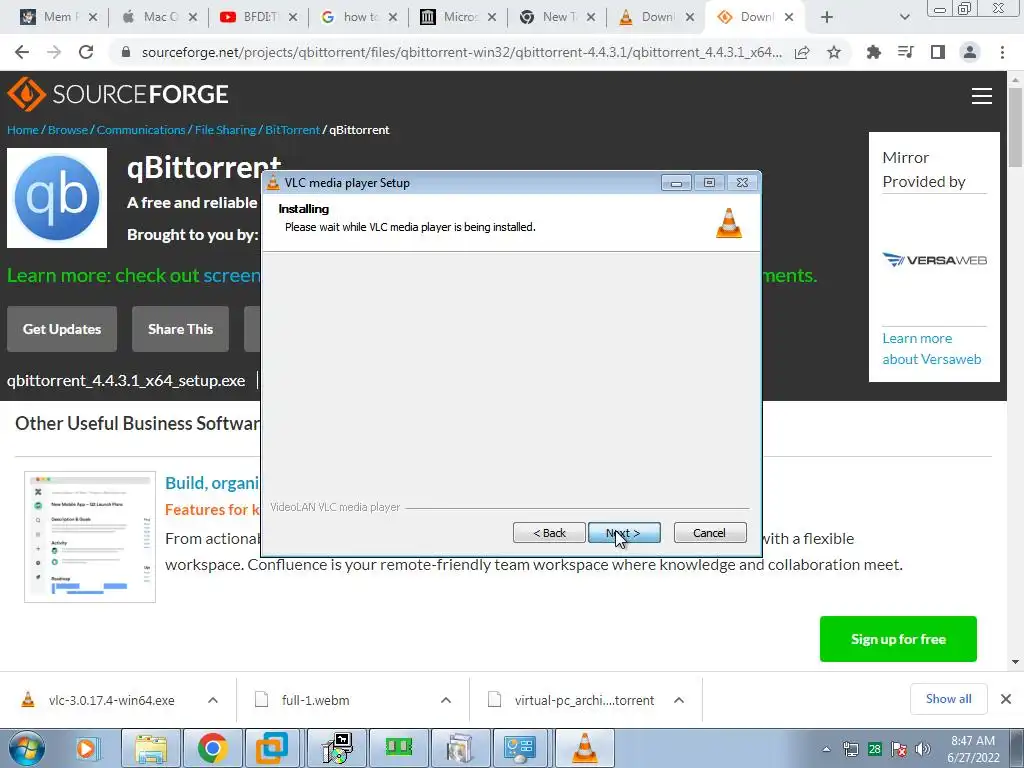Click Learn more about Versaweb link
This screenshot has height=768, width=1024.
point(931,349)
